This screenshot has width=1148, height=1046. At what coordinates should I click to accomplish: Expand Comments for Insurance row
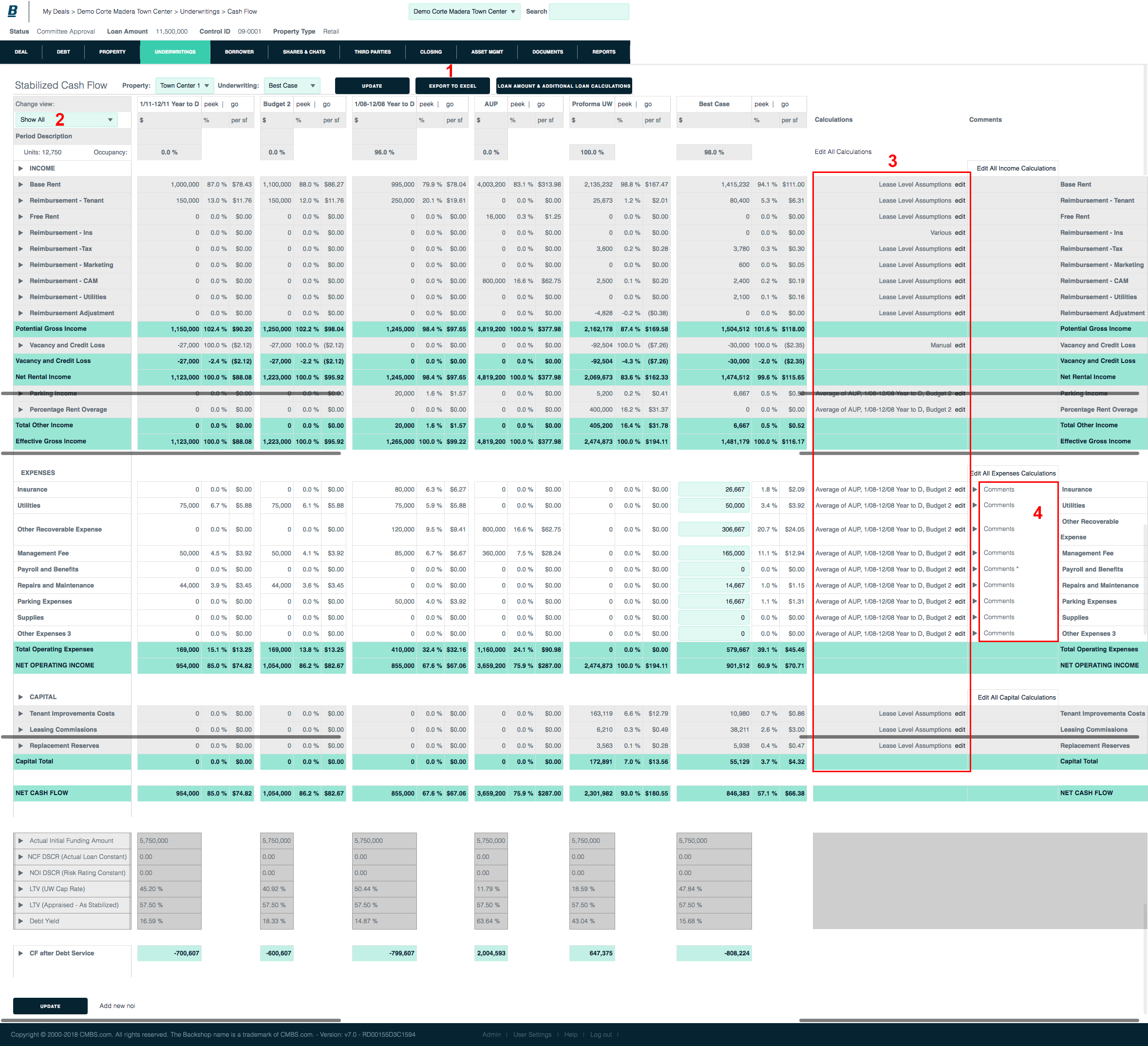pyautogui.click(x=975, y=490)
